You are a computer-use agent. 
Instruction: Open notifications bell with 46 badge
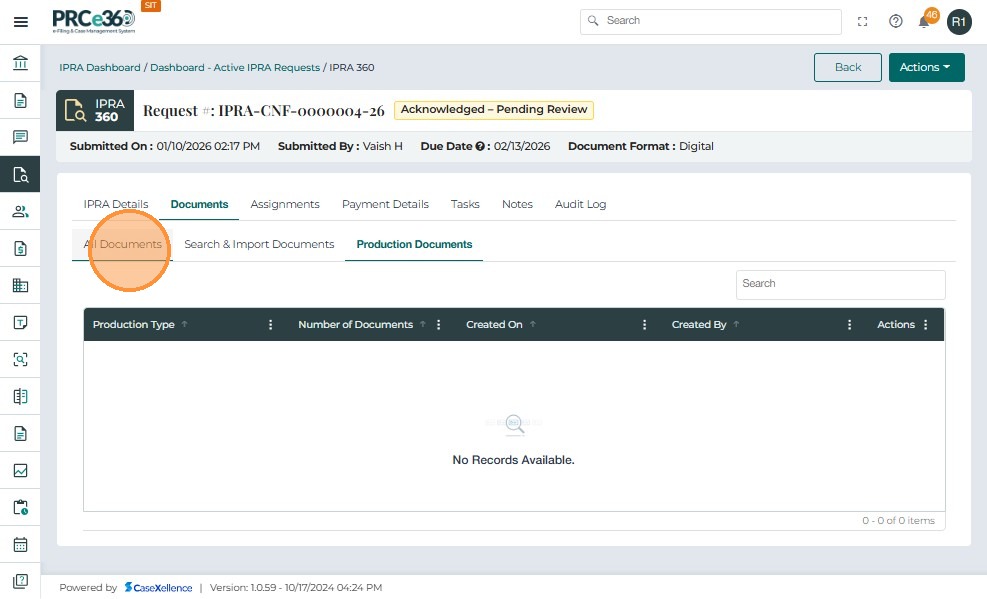click(x=925, y=20)
